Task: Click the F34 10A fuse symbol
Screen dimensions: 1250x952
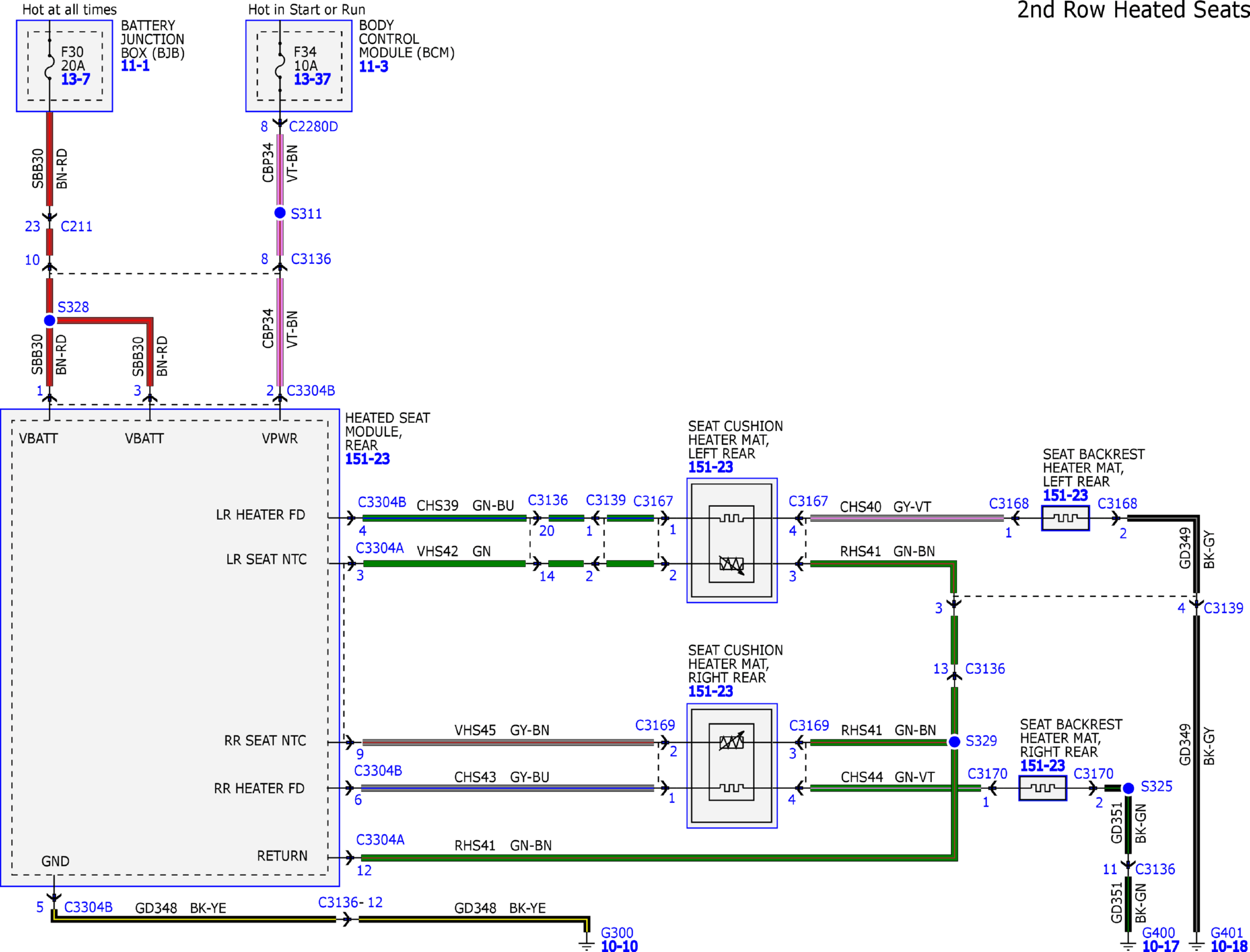Action: [x=280, y=66]
